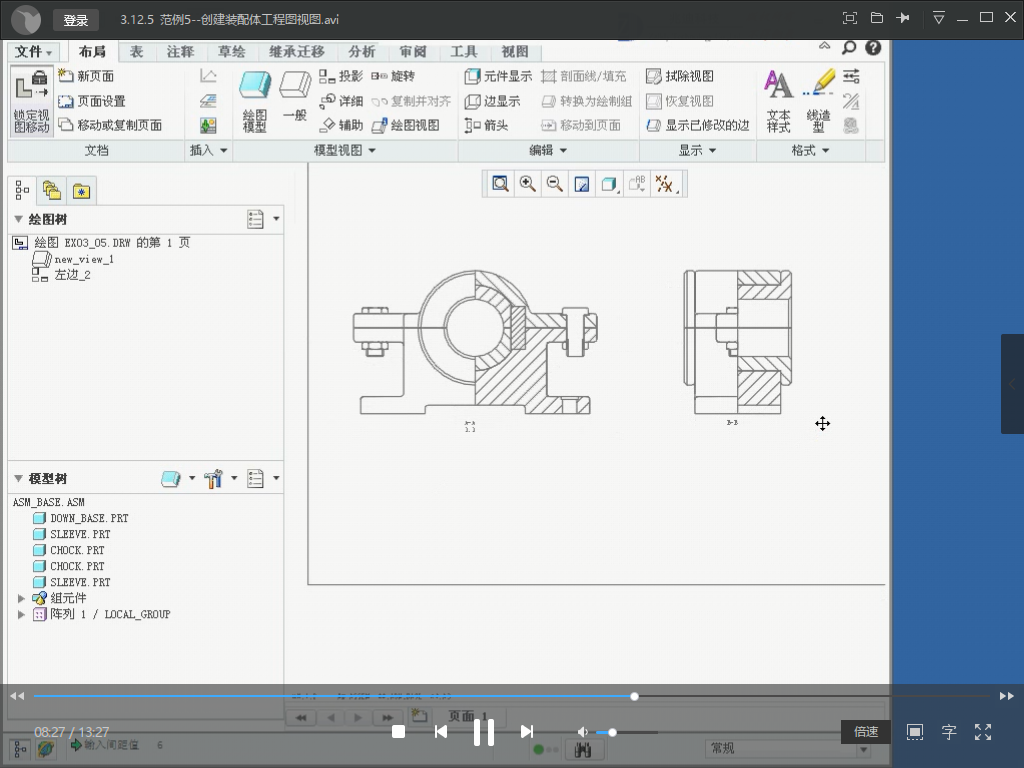Image resolution: width=1024 pixels, height=768 pixels.
Task: Click the 投影 projection view tool
Action: tap(341, 76)
